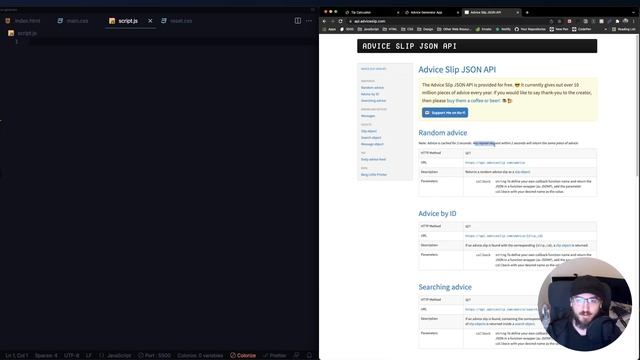
Task: Open the HTML bookmarks folder
Action: tap(390, 29)
